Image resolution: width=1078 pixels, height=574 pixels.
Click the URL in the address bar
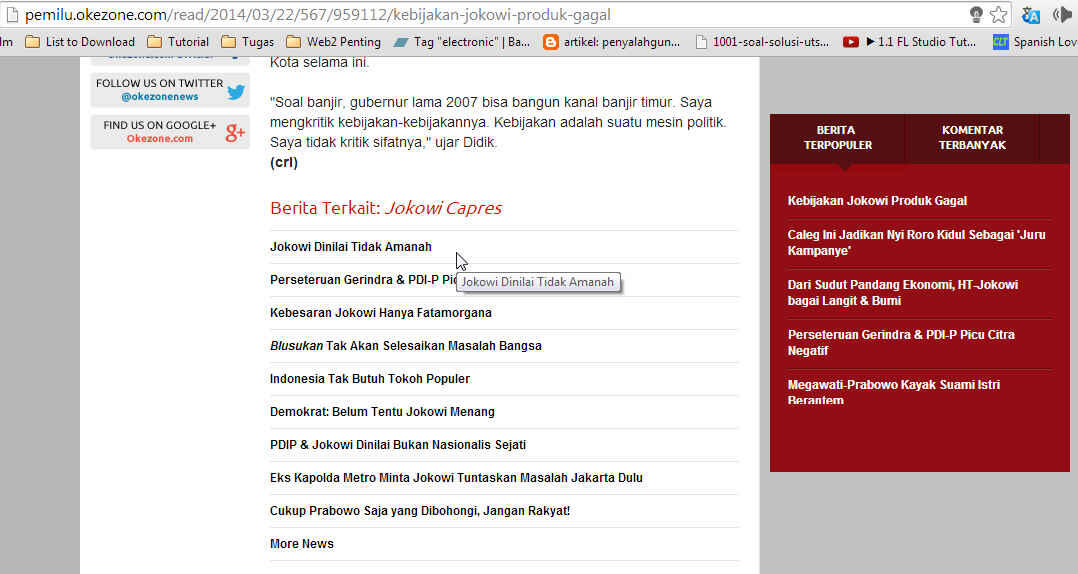[x=318, y=14]
